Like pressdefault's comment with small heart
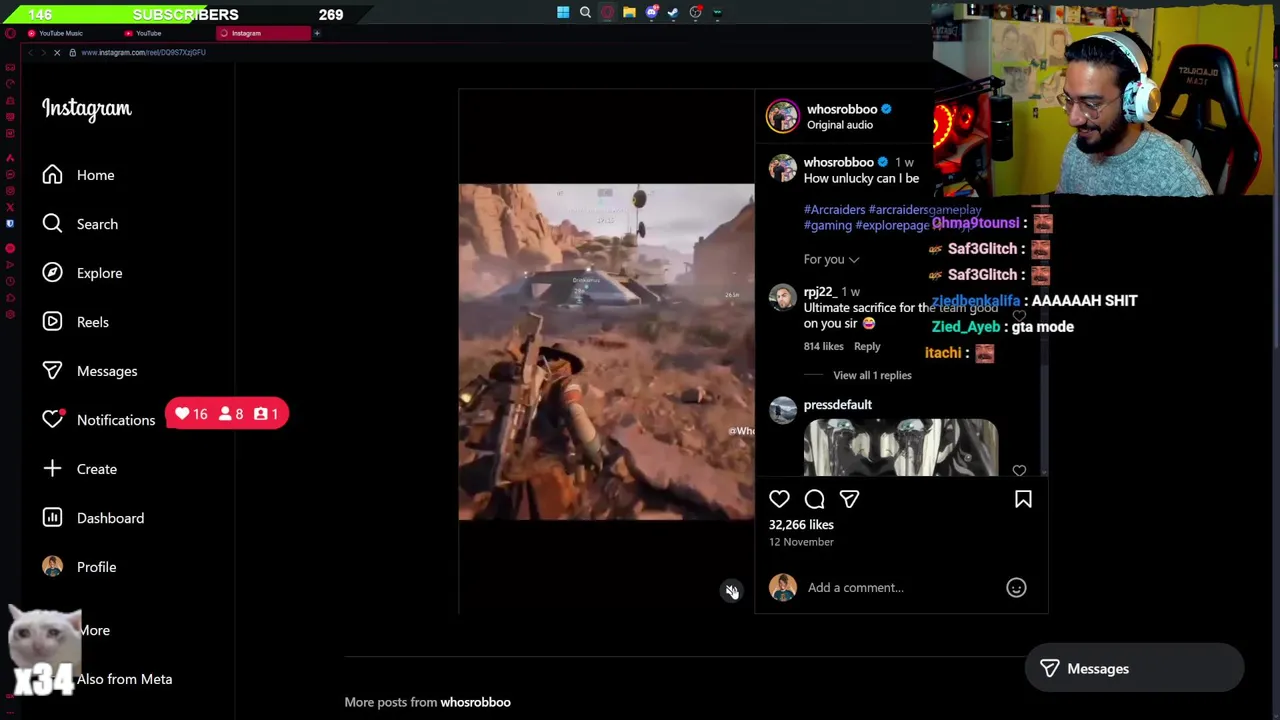Image resolution: width=1280 pixels, height=720 pixels. [x=1019, y=471]
